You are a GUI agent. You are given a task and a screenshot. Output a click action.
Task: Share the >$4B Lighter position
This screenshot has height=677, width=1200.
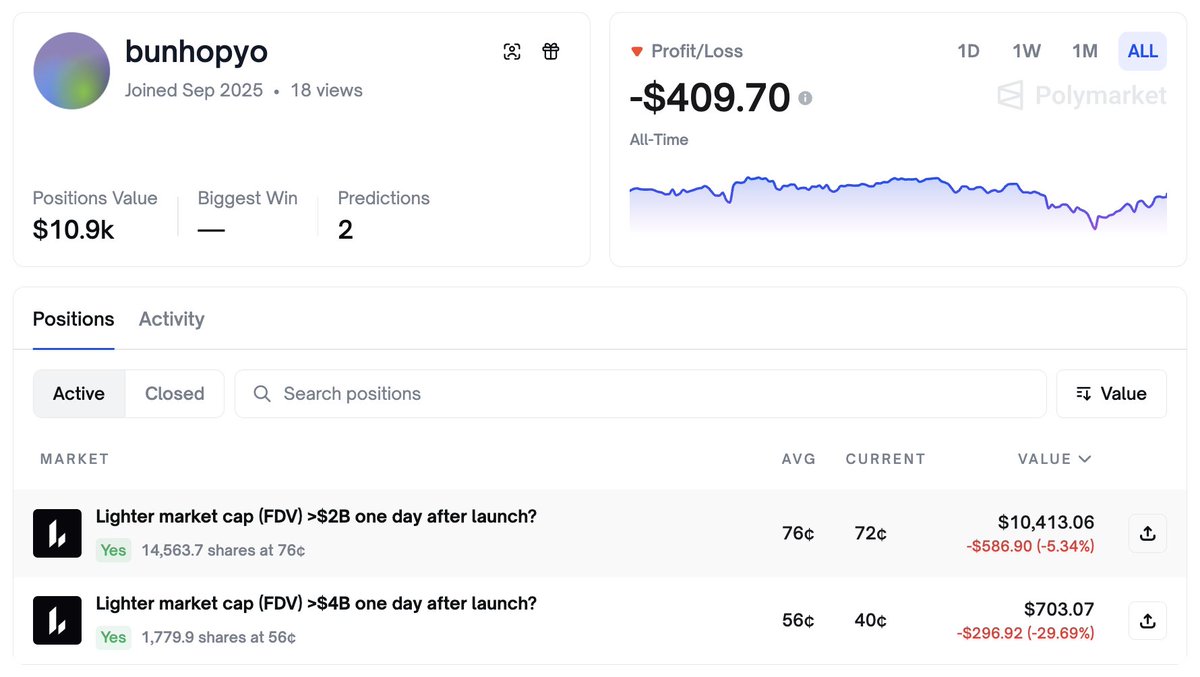coord(1147,621)
